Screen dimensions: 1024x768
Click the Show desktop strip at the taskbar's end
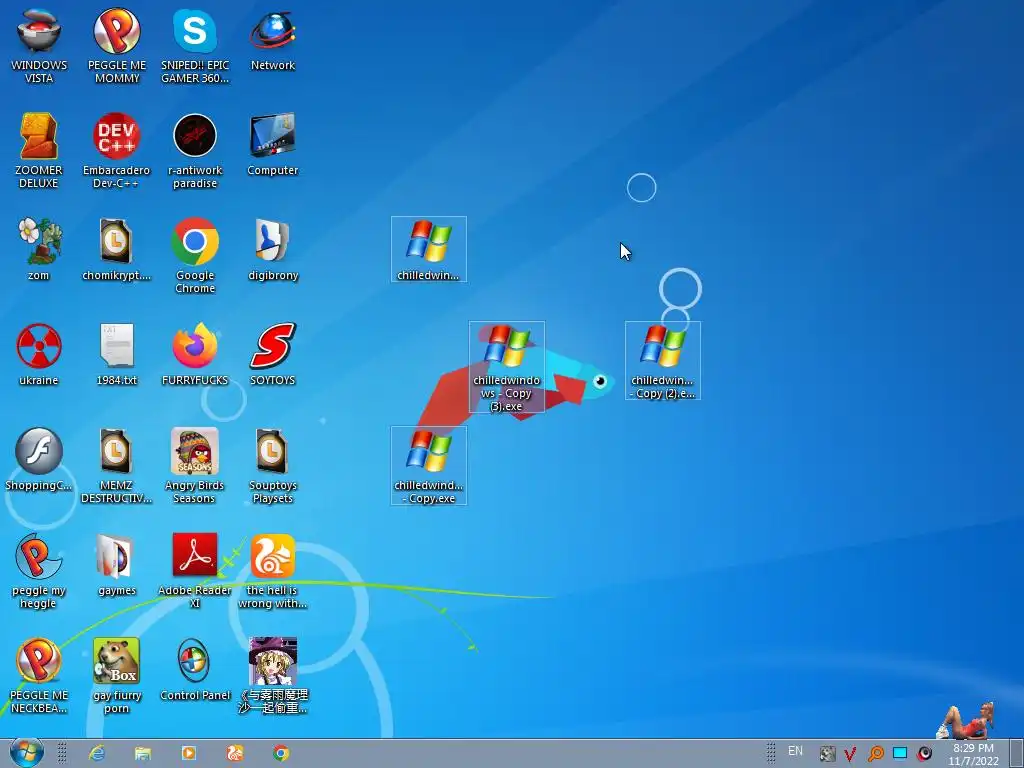click(1016, 754)
